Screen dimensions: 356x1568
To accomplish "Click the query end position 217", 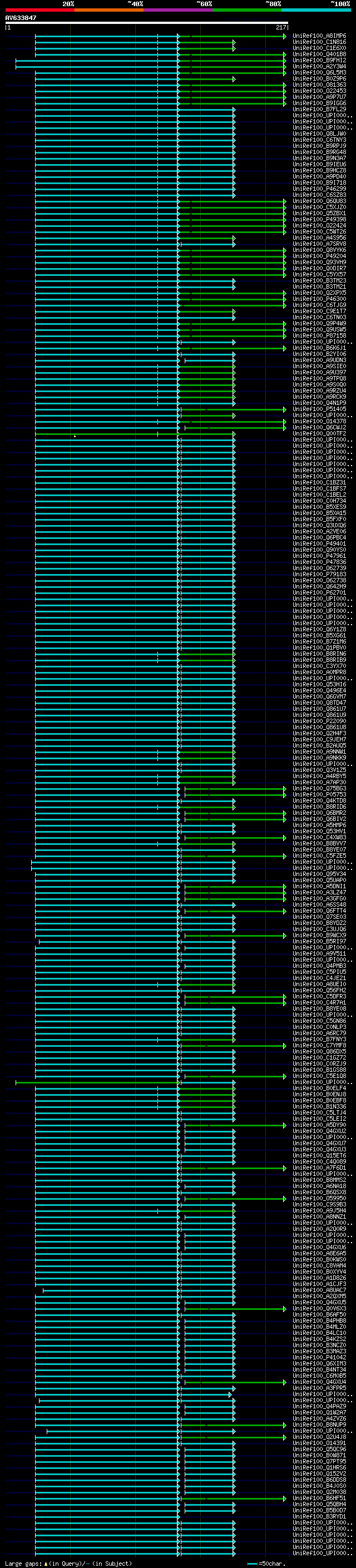I will point(280,27).
